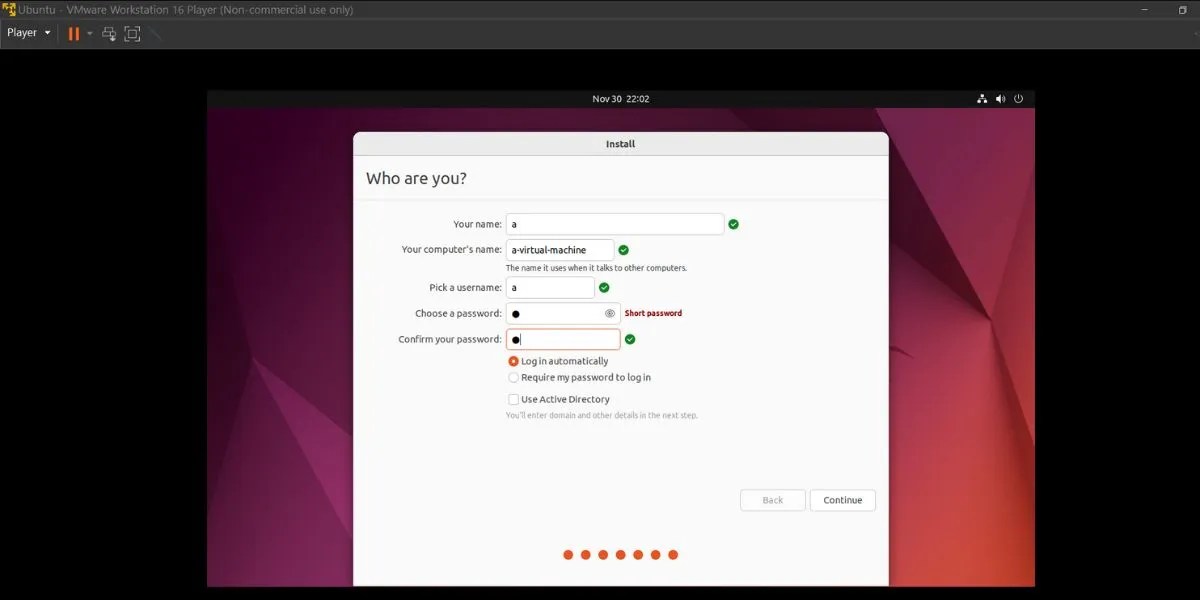Click the power icon in the top bar
Screen dimensions: 1200x600
click(x=1018, y=98)
